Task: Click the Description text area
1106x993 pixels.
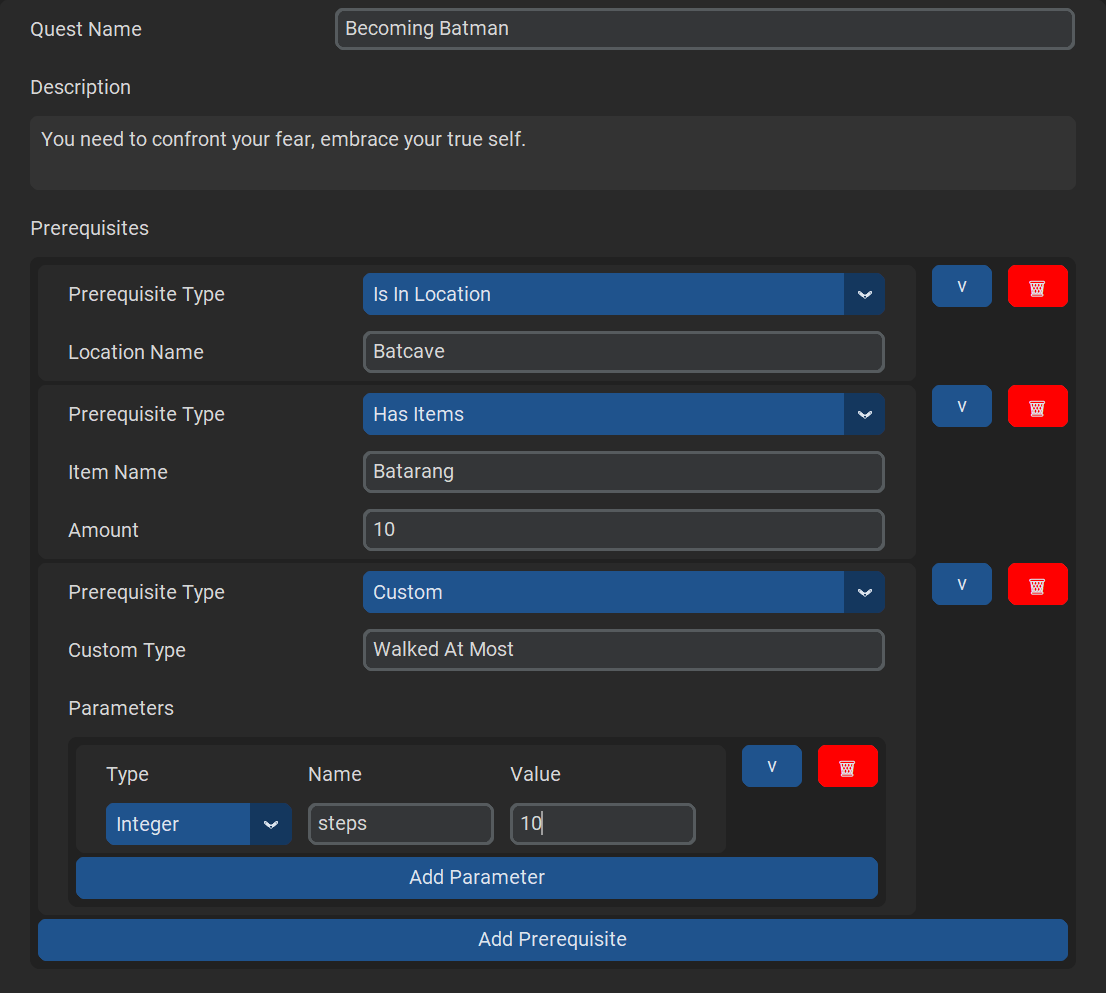Action: (x=553, y=152)
